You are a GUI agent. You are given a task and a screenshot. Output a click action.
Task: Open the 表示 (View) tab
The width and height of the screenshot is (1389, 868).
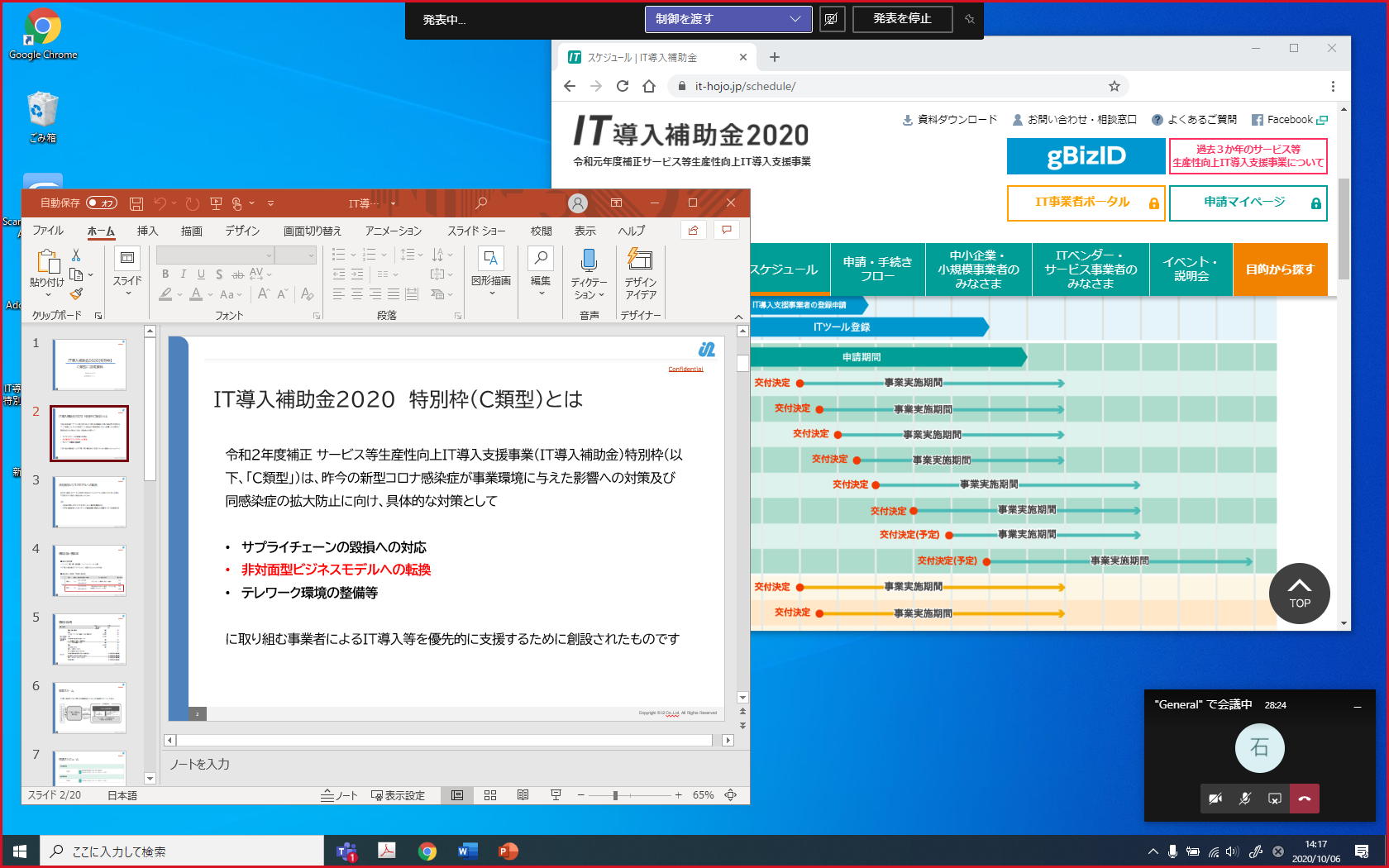[585, 231]
